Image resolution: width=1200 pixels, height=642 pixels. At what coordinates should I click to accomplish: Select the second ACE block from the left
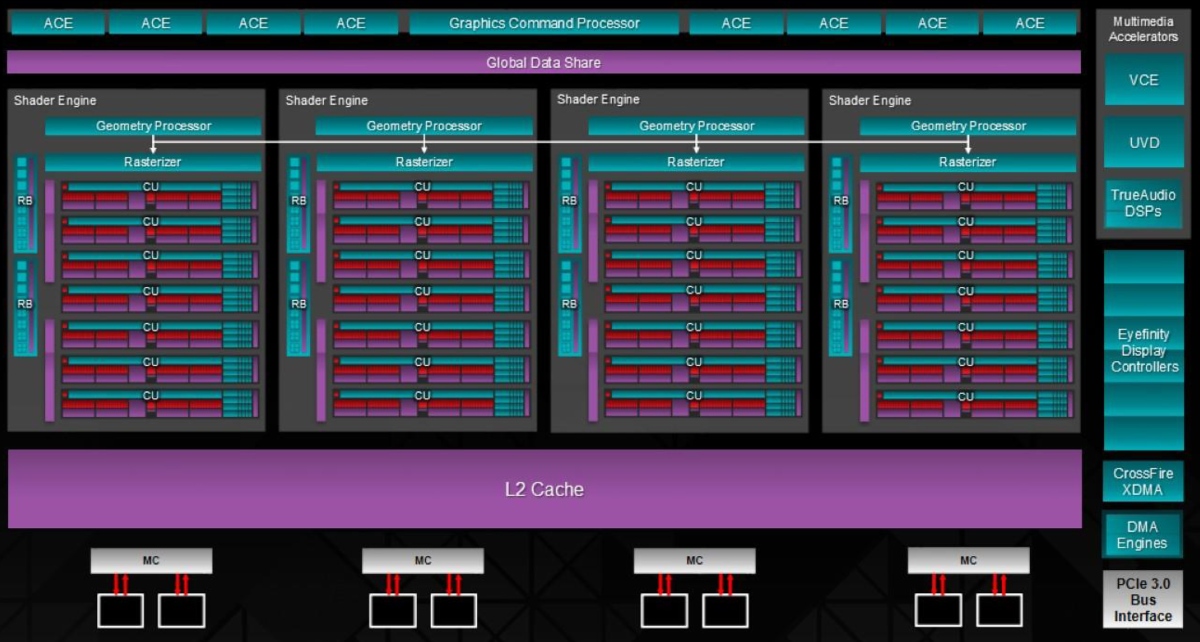point(155,23)
